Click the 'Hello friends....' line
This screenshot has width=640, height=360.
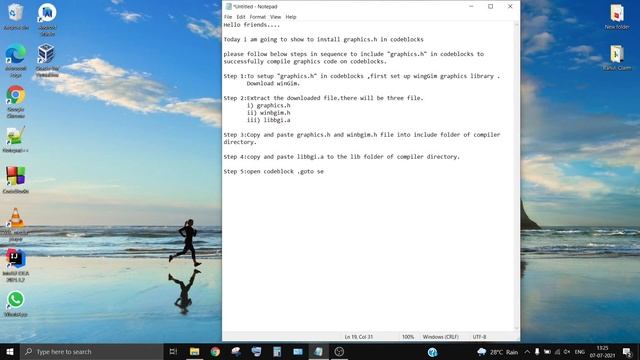[x=251, y=24]
